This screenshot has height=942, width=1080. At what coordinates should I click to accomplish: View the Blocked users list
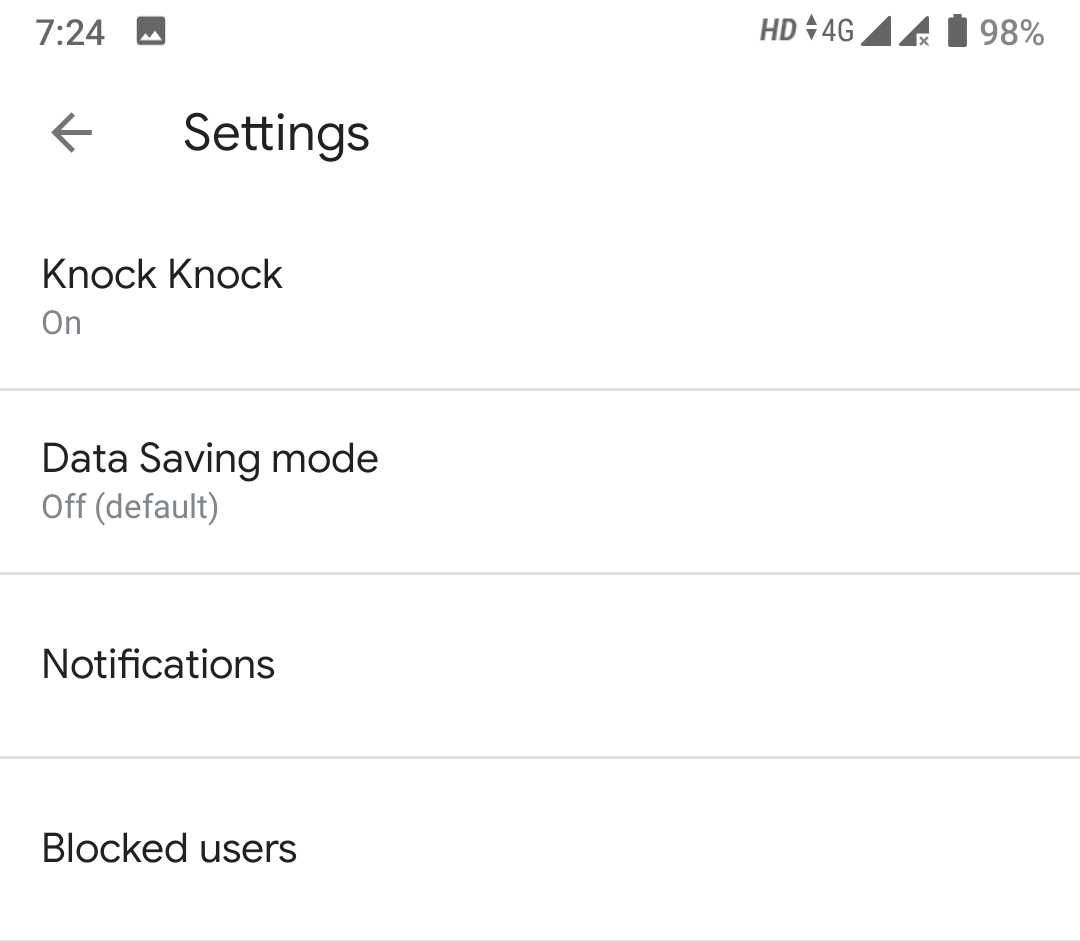point(168,847)
